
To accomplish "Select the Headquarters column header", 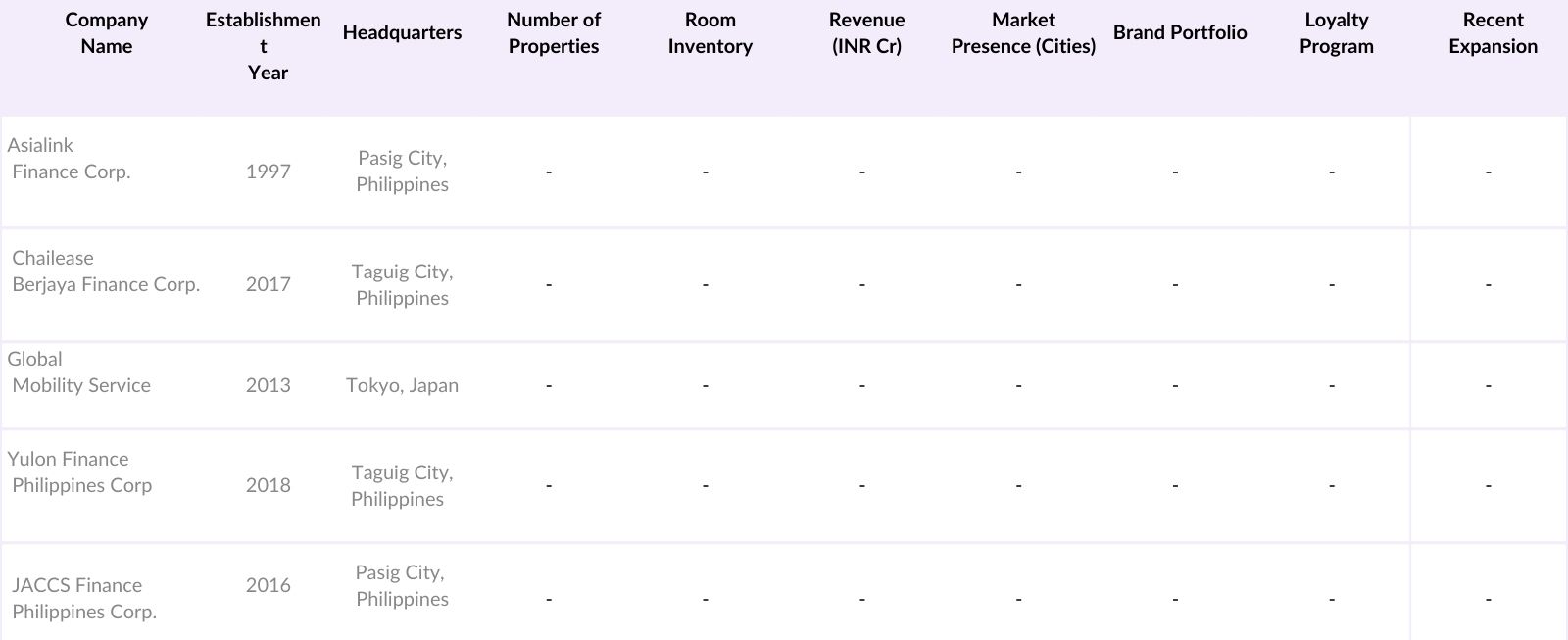I will click(402, 33).
